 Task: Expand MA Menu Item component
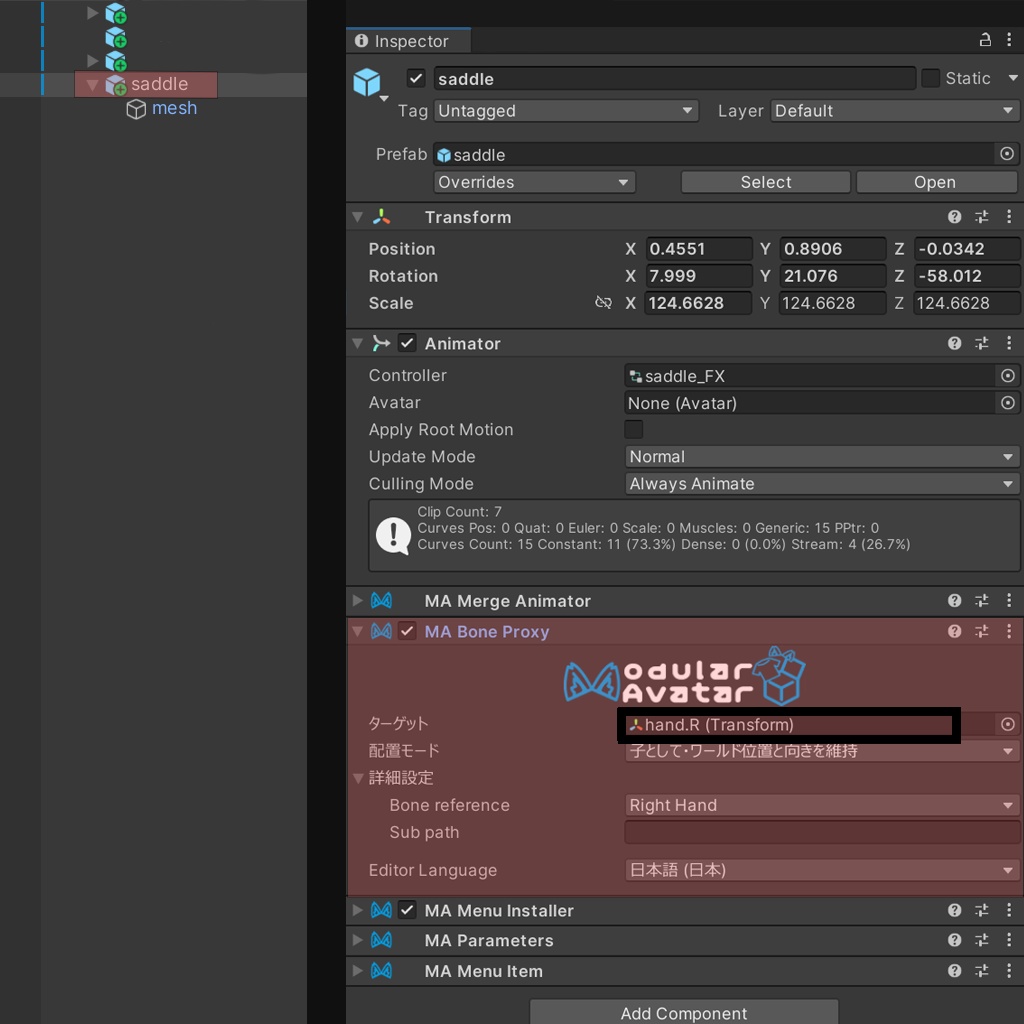(357, 970)
